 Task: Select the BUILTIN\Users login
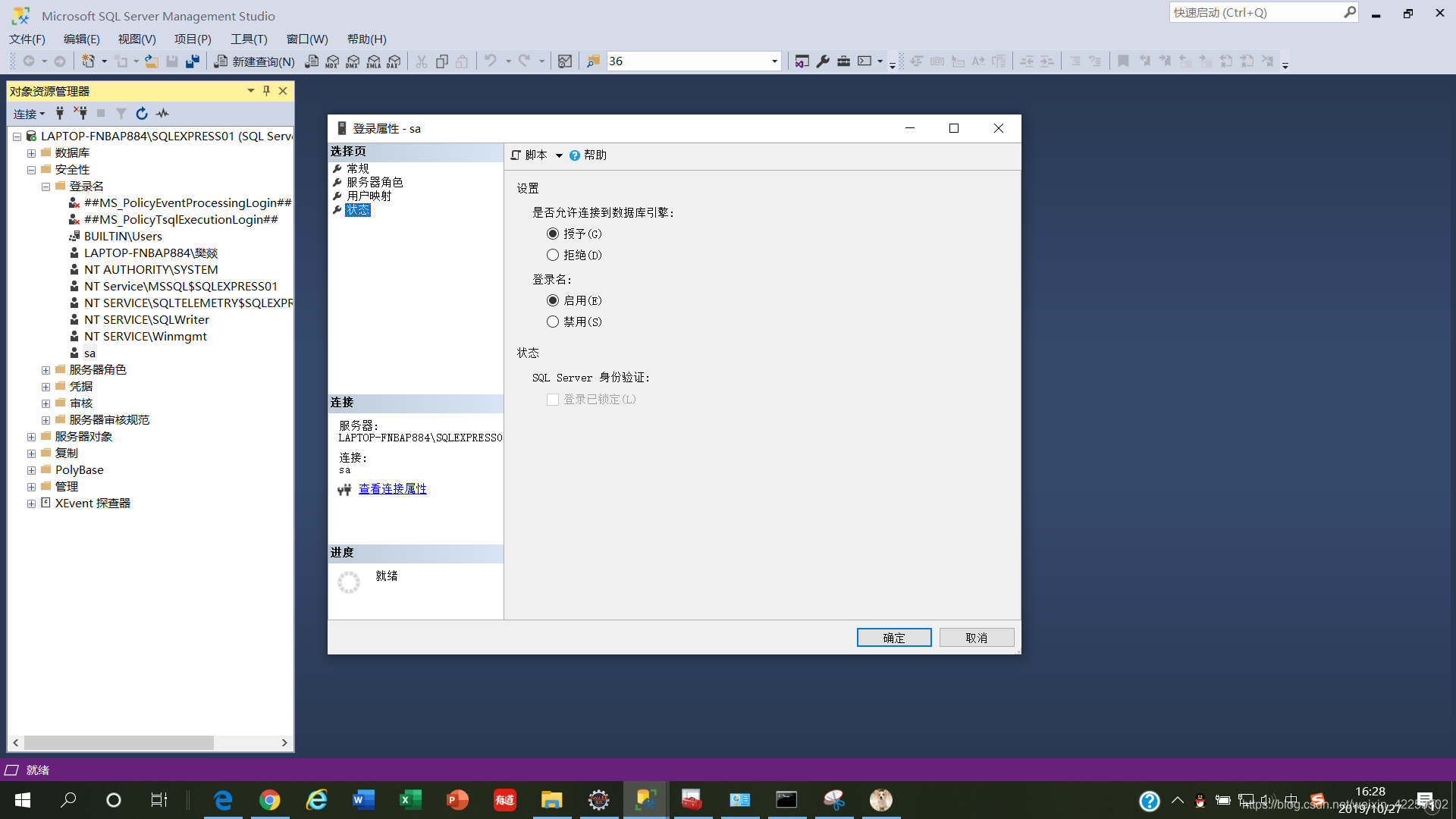[123, 237]
